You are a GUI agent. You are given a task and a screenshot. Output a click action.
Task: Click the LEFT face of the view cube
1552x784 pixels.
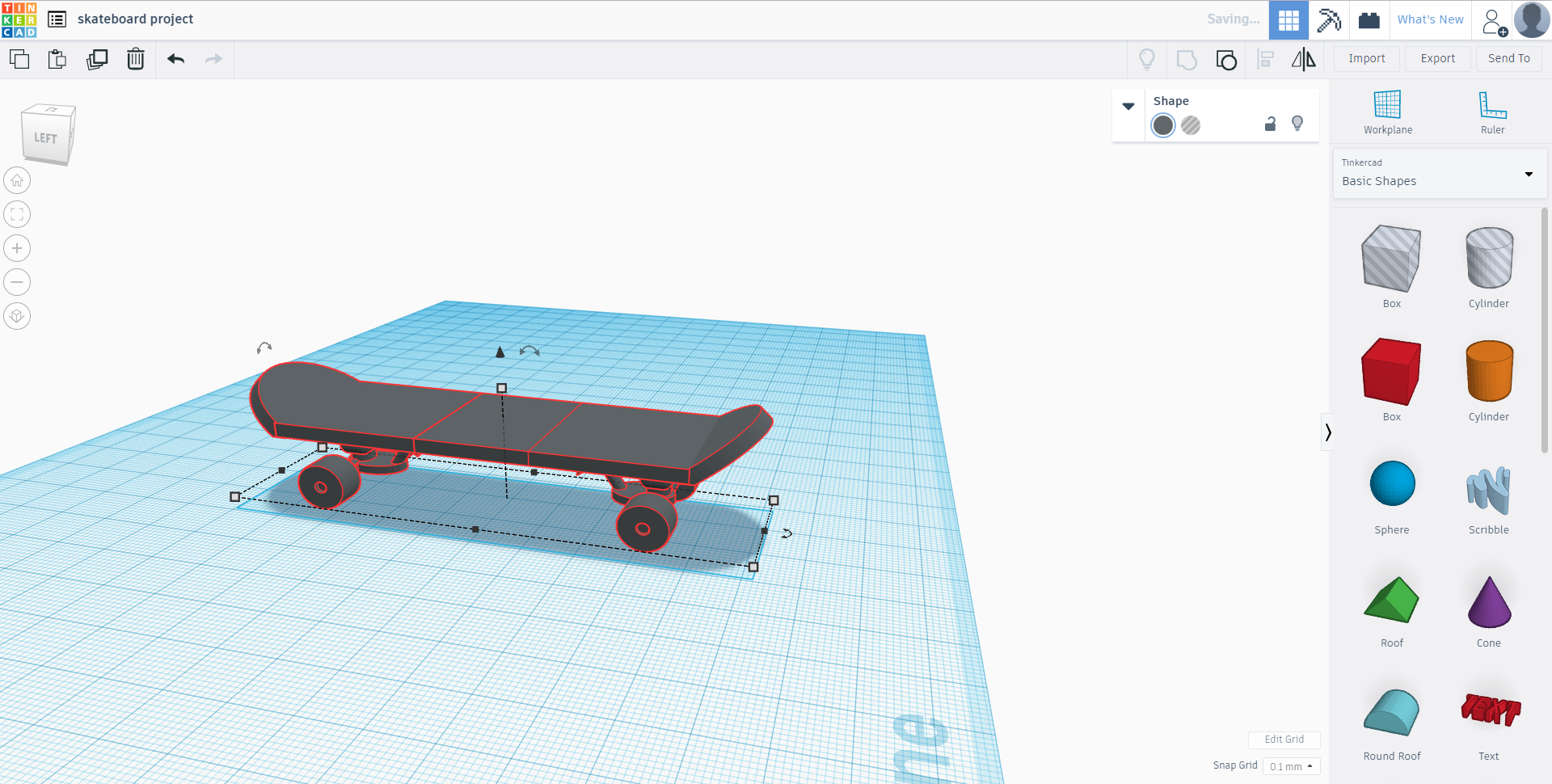tap(45, 138)
